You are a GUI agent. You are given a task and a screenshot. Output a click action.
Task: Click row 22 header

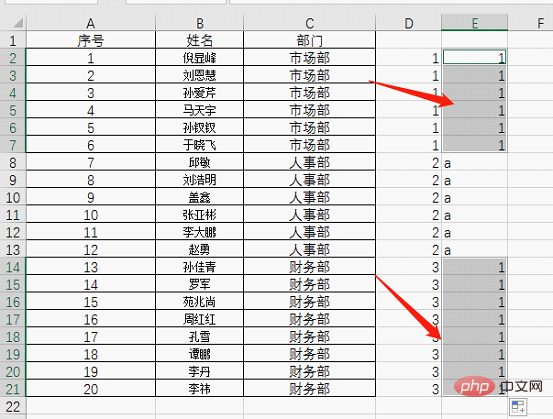pos(13,406)
